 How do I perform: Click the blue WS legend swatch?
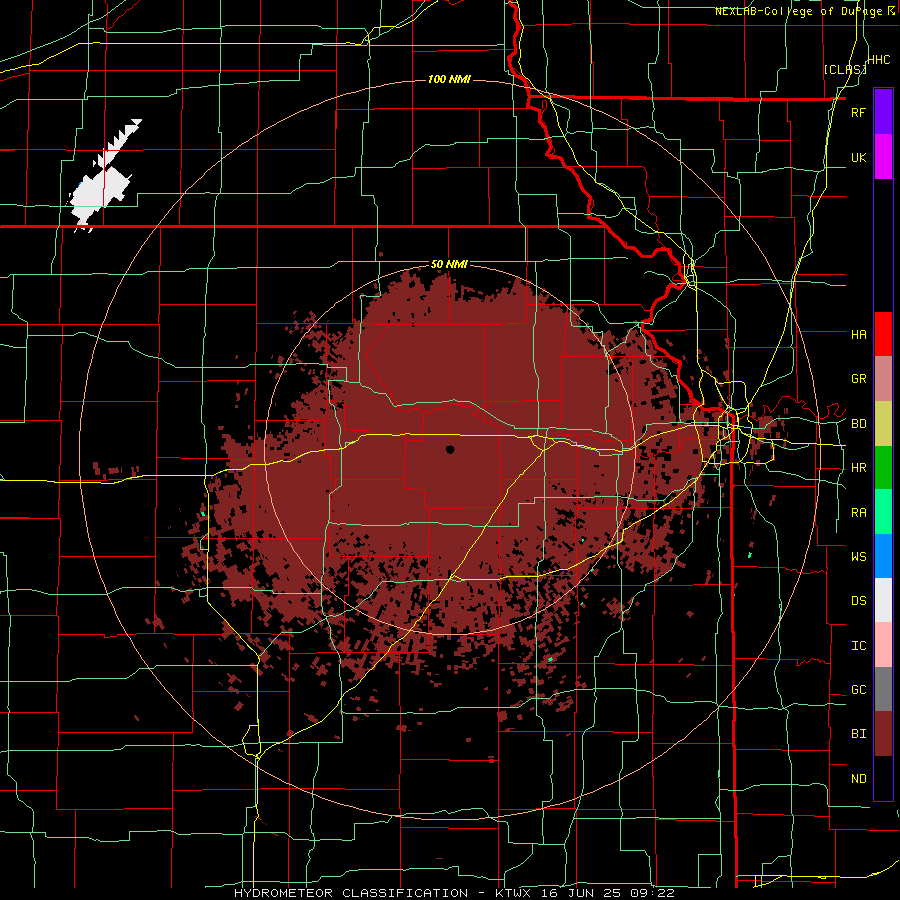(x=883, y=556)
